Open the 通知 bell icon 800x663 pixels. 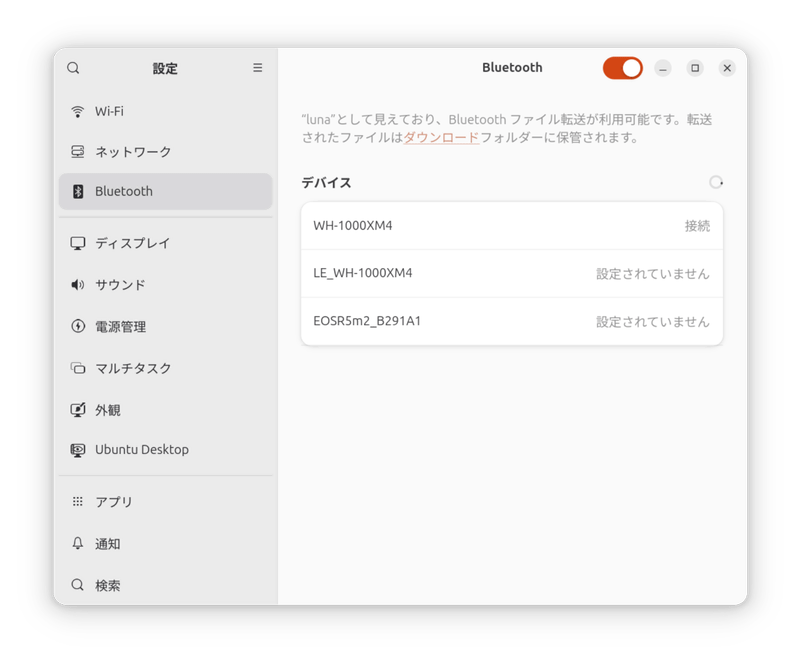pos(77,543)
